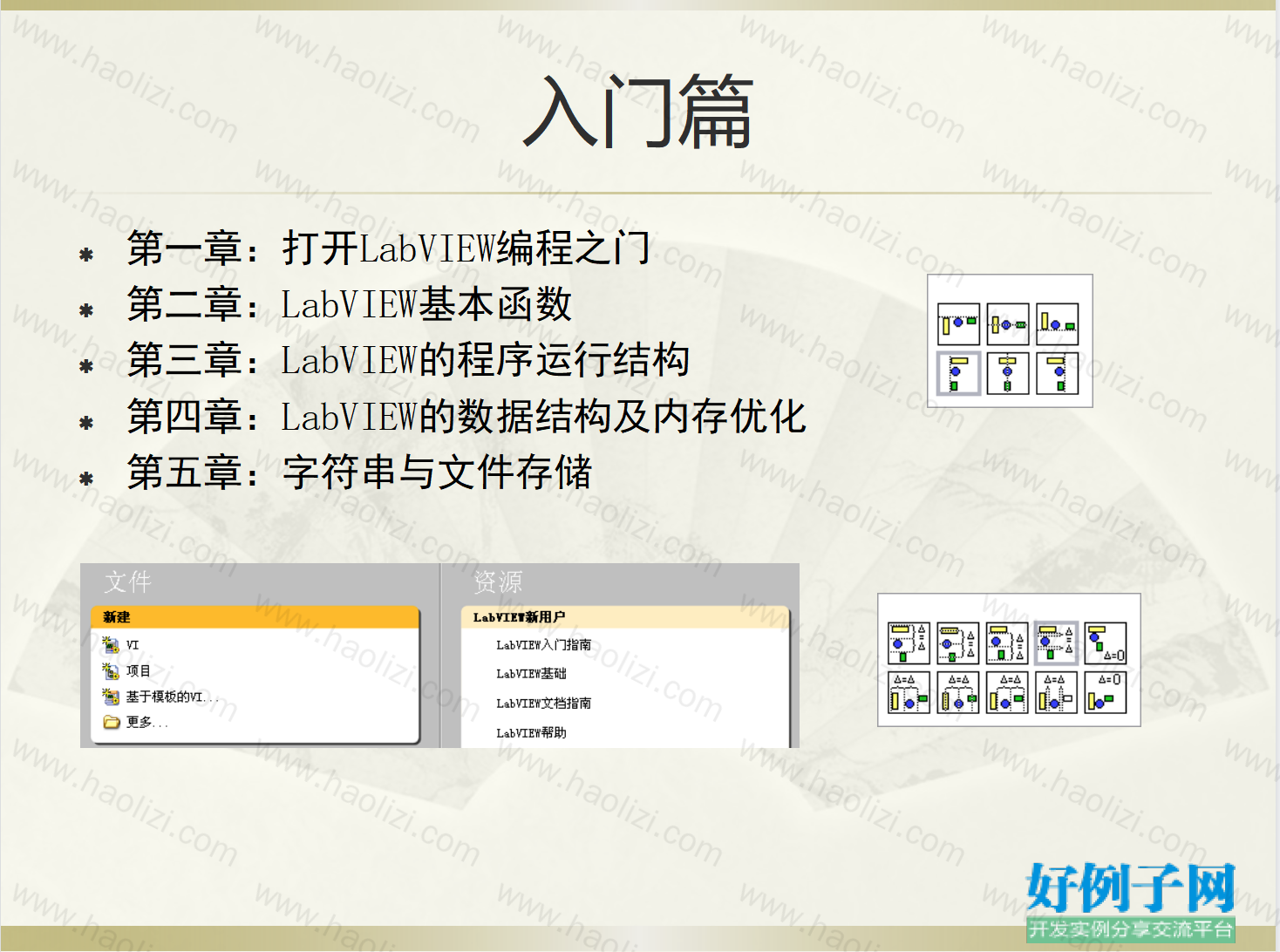Click the 资源 panel heading

(x=498, y=581)
